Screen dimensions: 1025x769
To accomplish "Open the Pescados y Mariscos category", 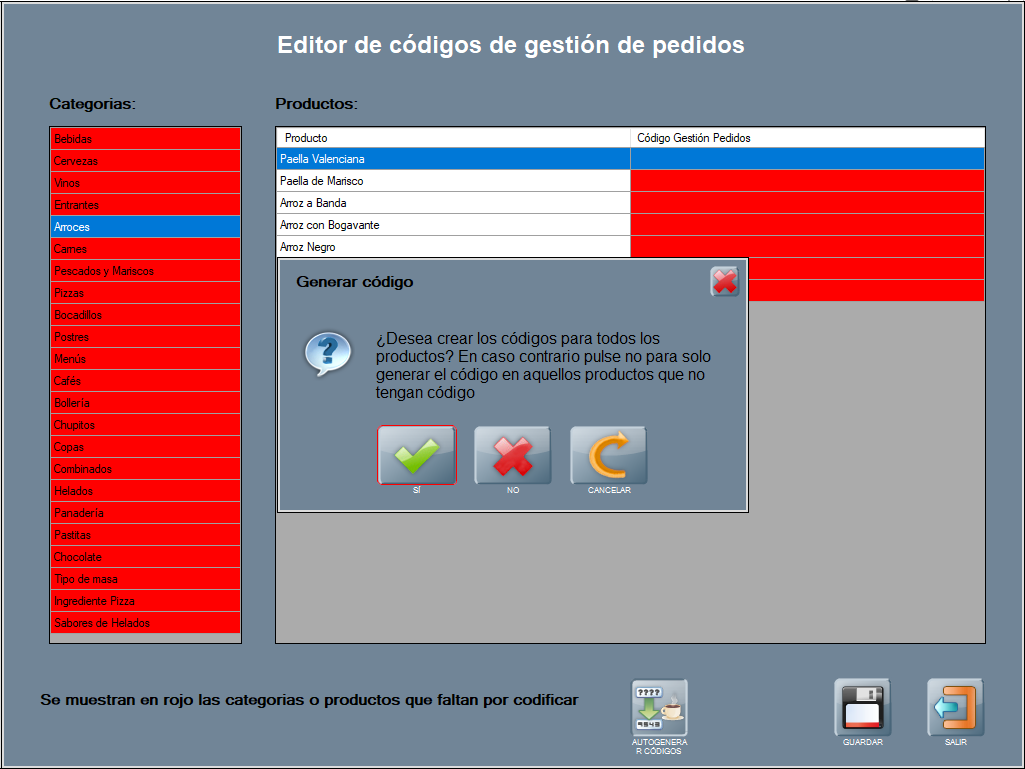I will [x=145, y=271].
